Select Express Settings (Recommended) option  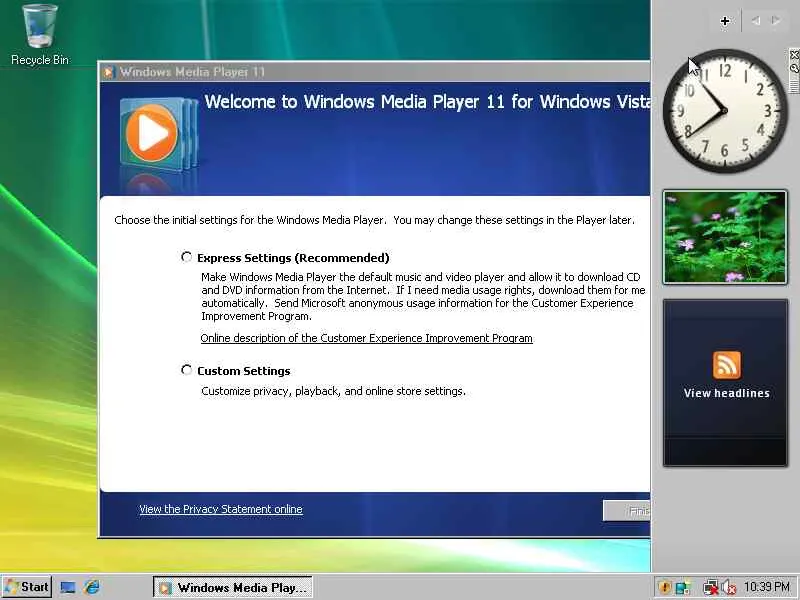187,257
